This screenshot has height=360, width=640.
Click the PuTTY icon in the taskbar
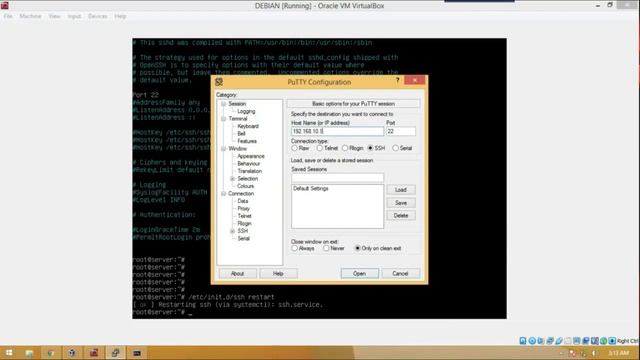(x=115, y=353)
